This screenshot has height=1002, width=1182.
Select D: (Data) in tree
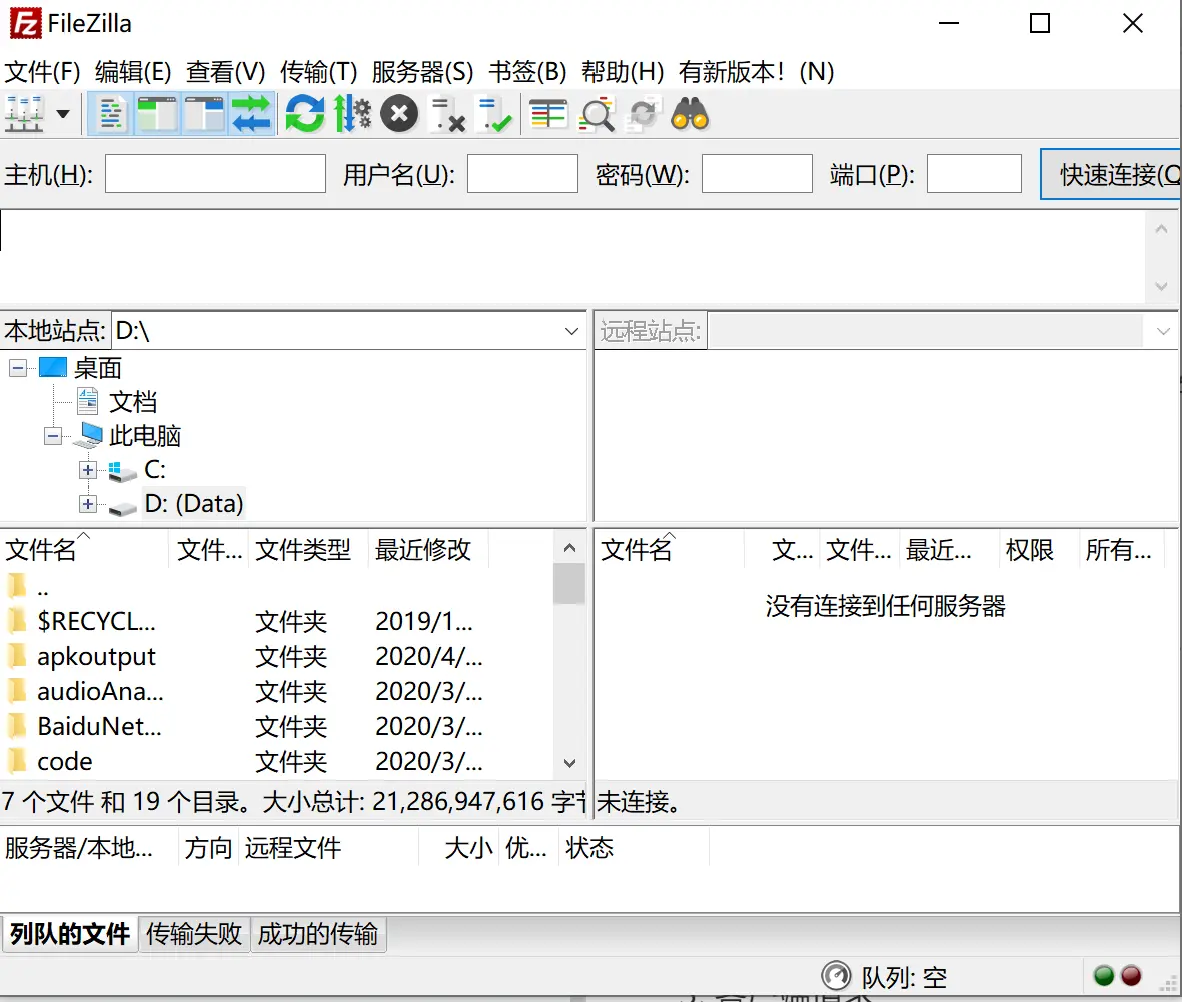click(194, 504)
